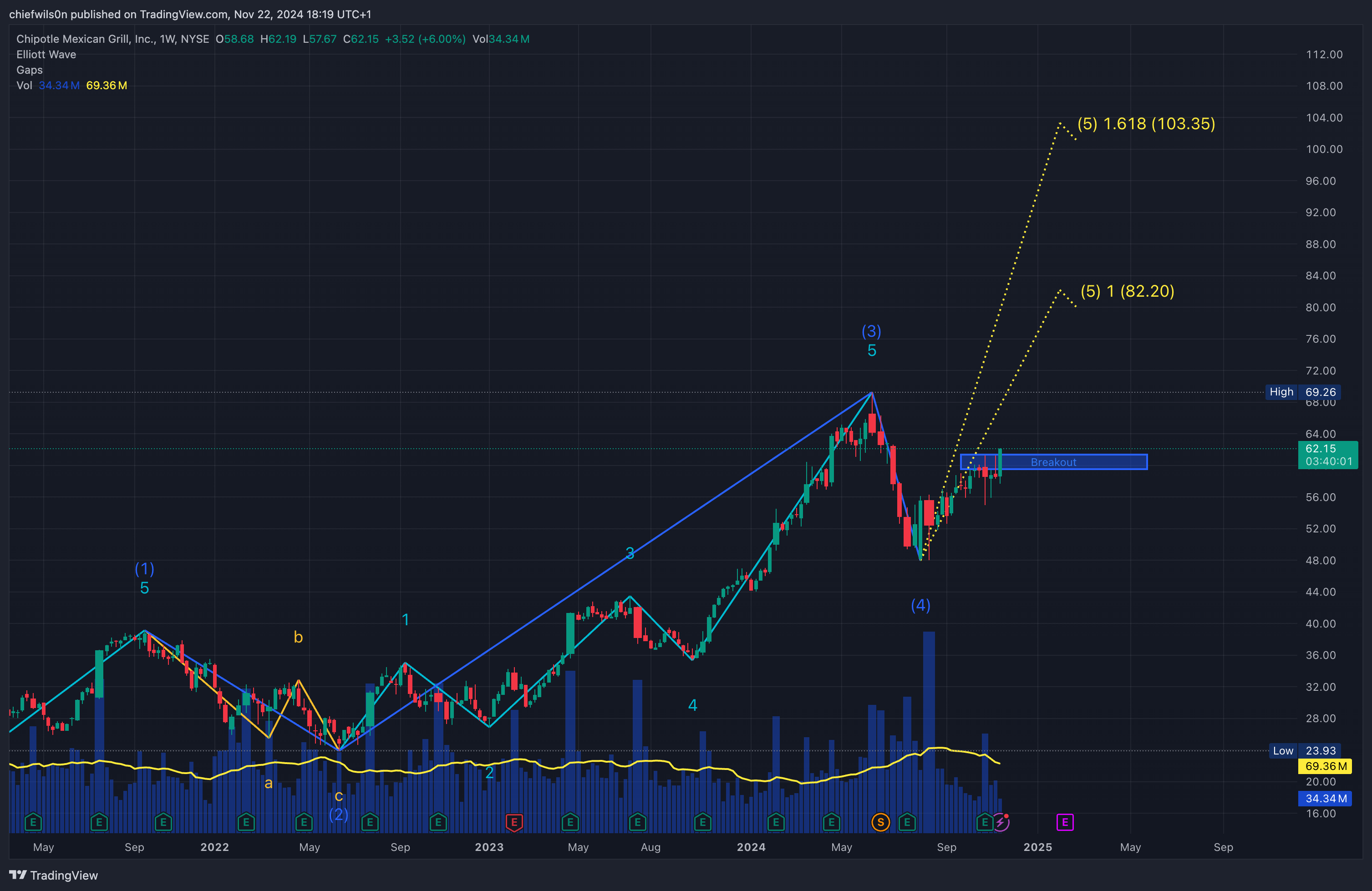Screen dimensions: 1372x891
Task: Click the green 62.15 current price tag
Action: 1327,455
